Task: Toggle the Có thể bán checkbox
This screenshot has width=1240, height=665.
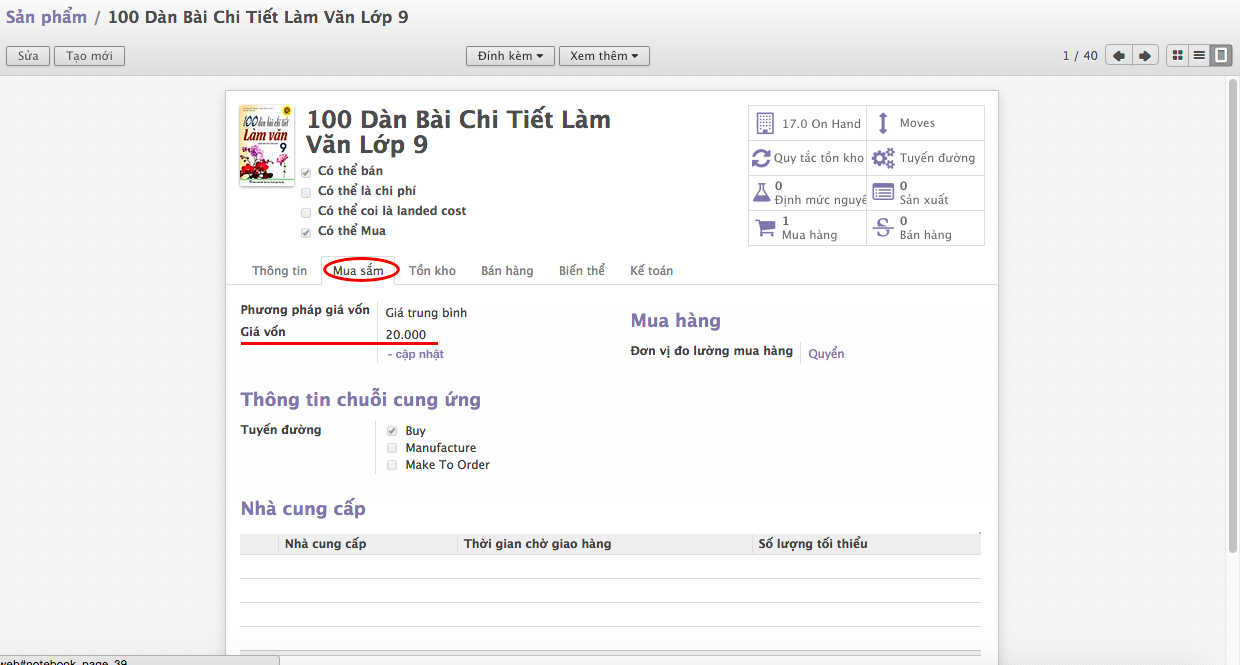Action: [306, 172]
